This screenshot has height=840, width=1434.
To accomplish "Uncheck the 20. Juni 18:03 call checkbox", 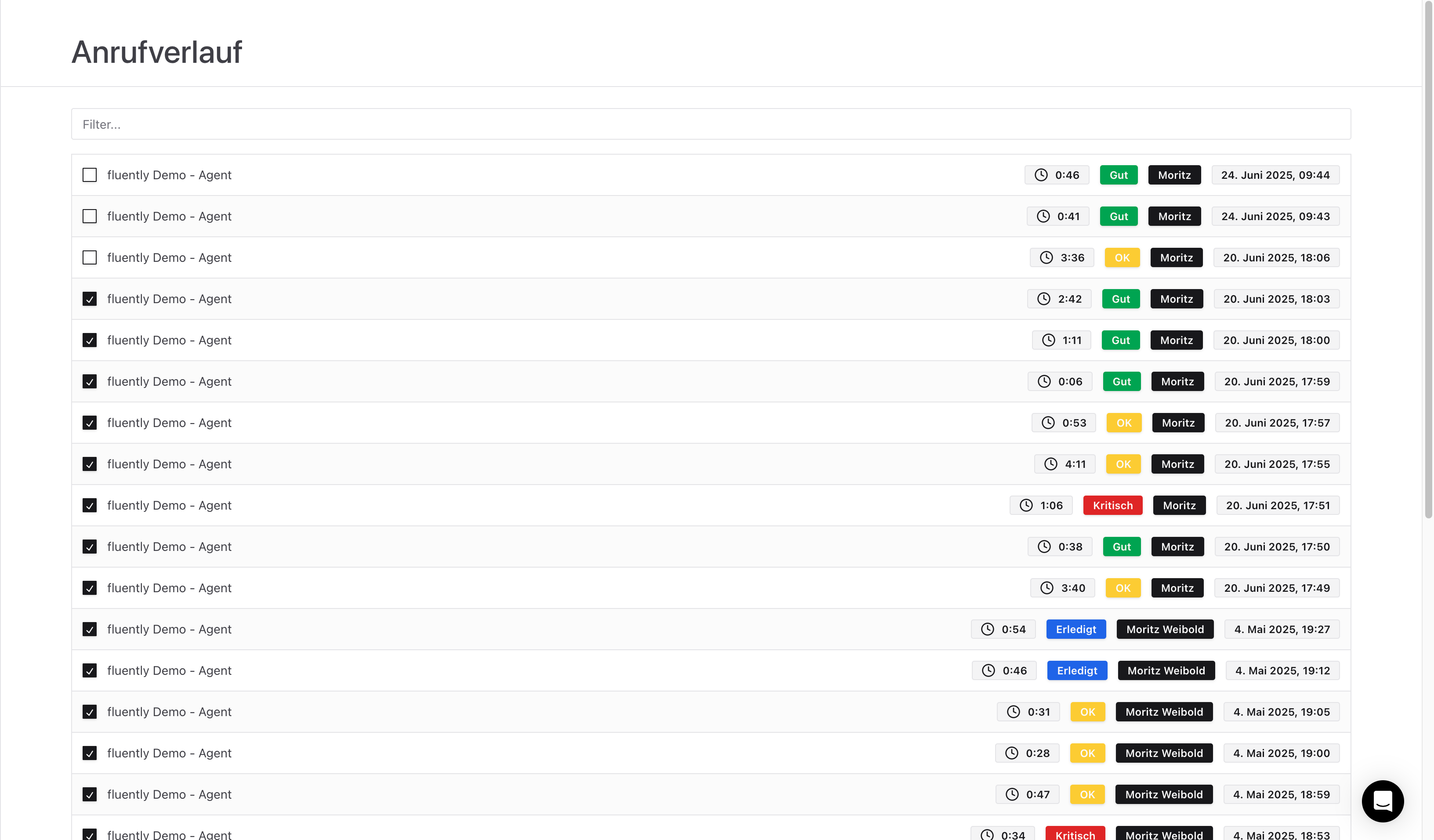I will [89, 299].
